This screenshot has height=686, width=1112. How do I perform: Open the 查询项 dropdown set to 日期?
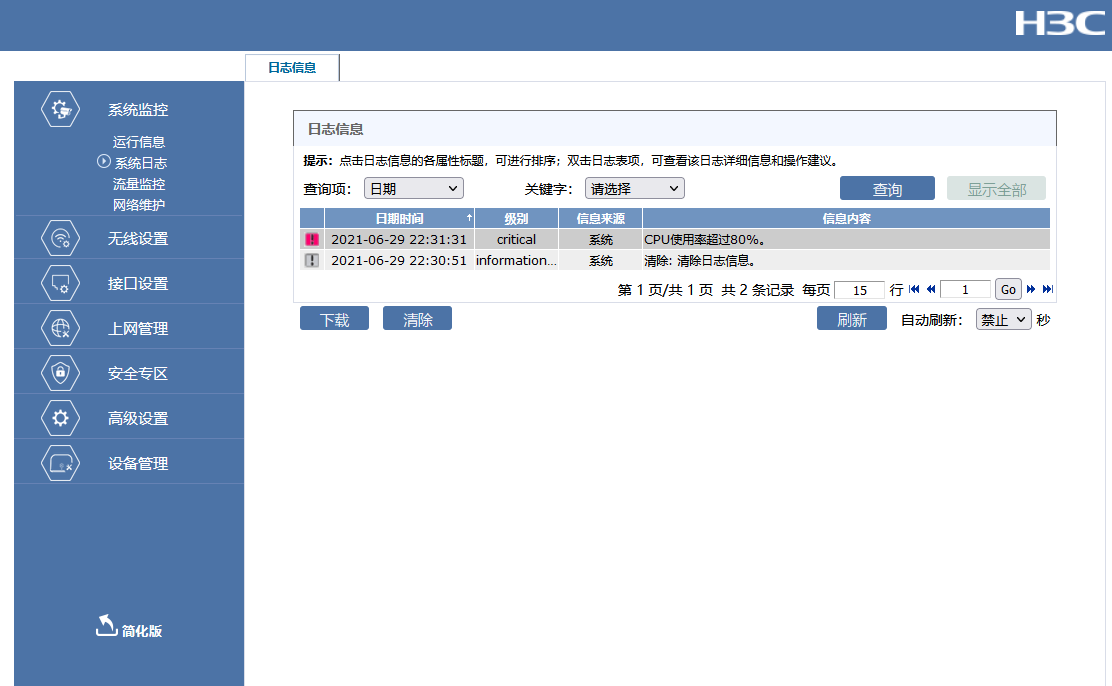point(413,188)
